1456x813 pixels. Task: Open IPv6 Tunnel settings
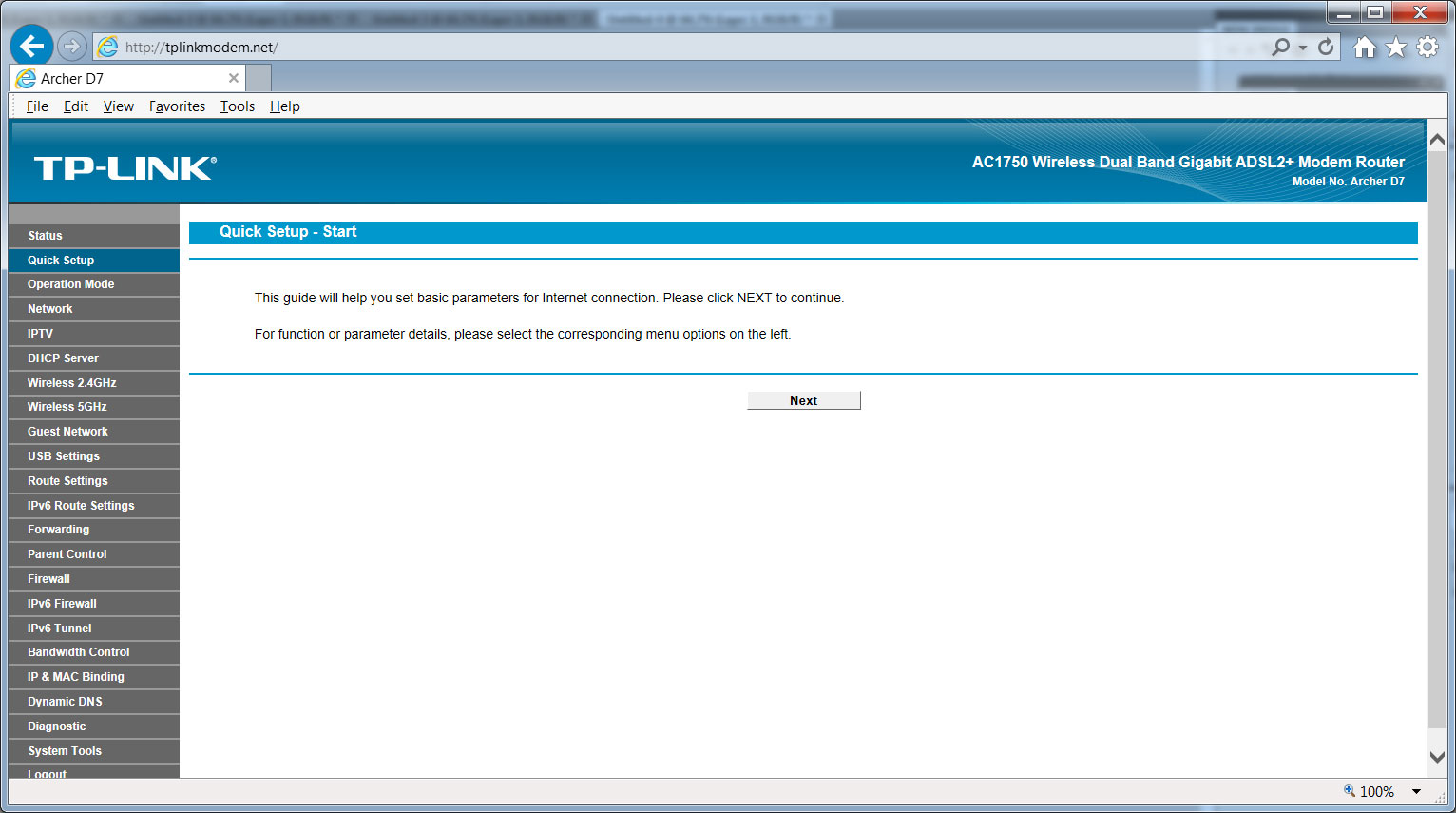point(94,629)
